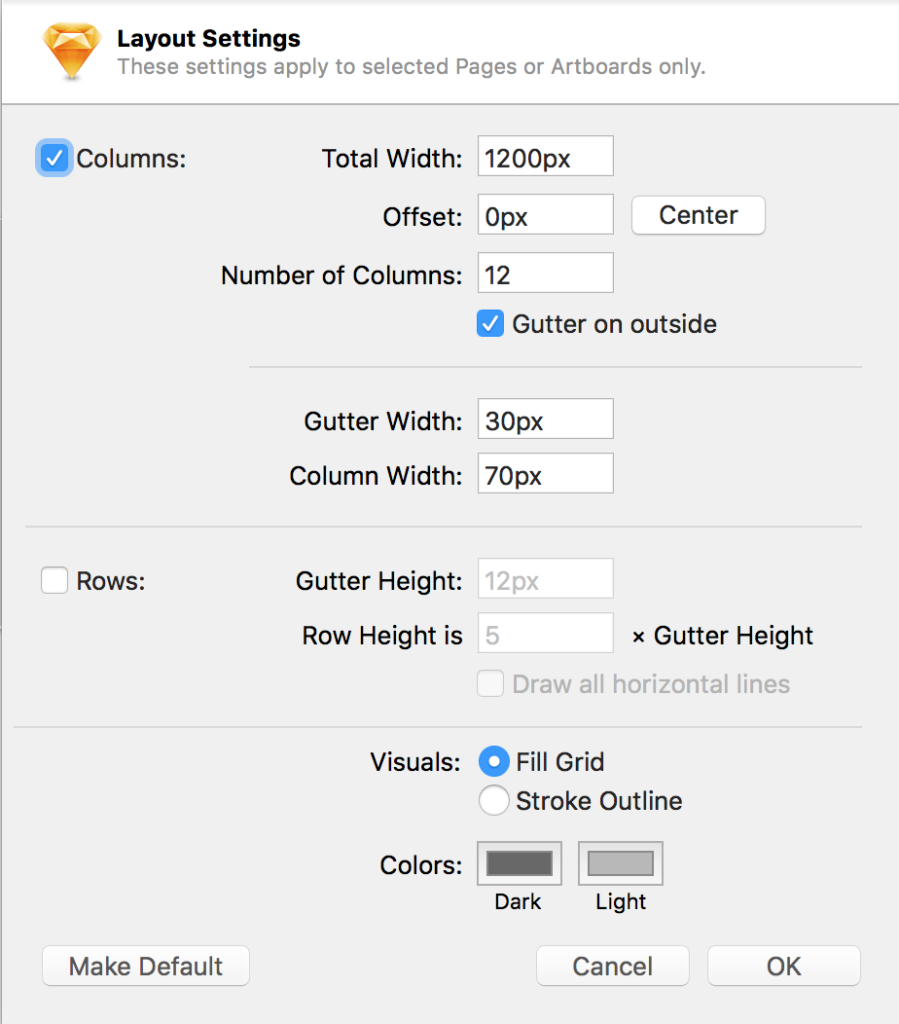Focus the Column Width field

545,473
